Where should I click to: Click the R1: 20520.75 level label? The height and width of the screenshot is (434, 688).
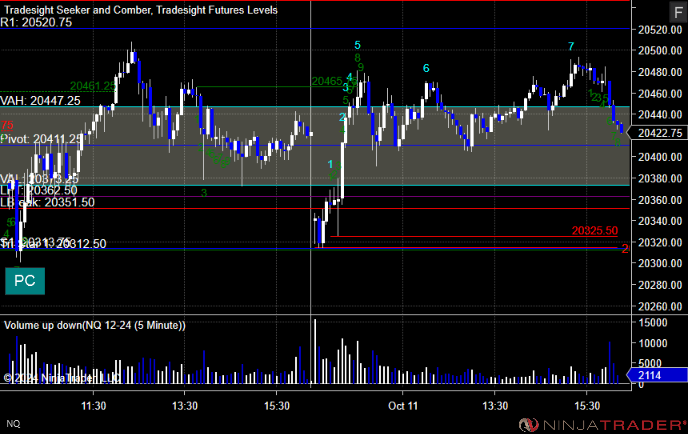coord(36,22)
